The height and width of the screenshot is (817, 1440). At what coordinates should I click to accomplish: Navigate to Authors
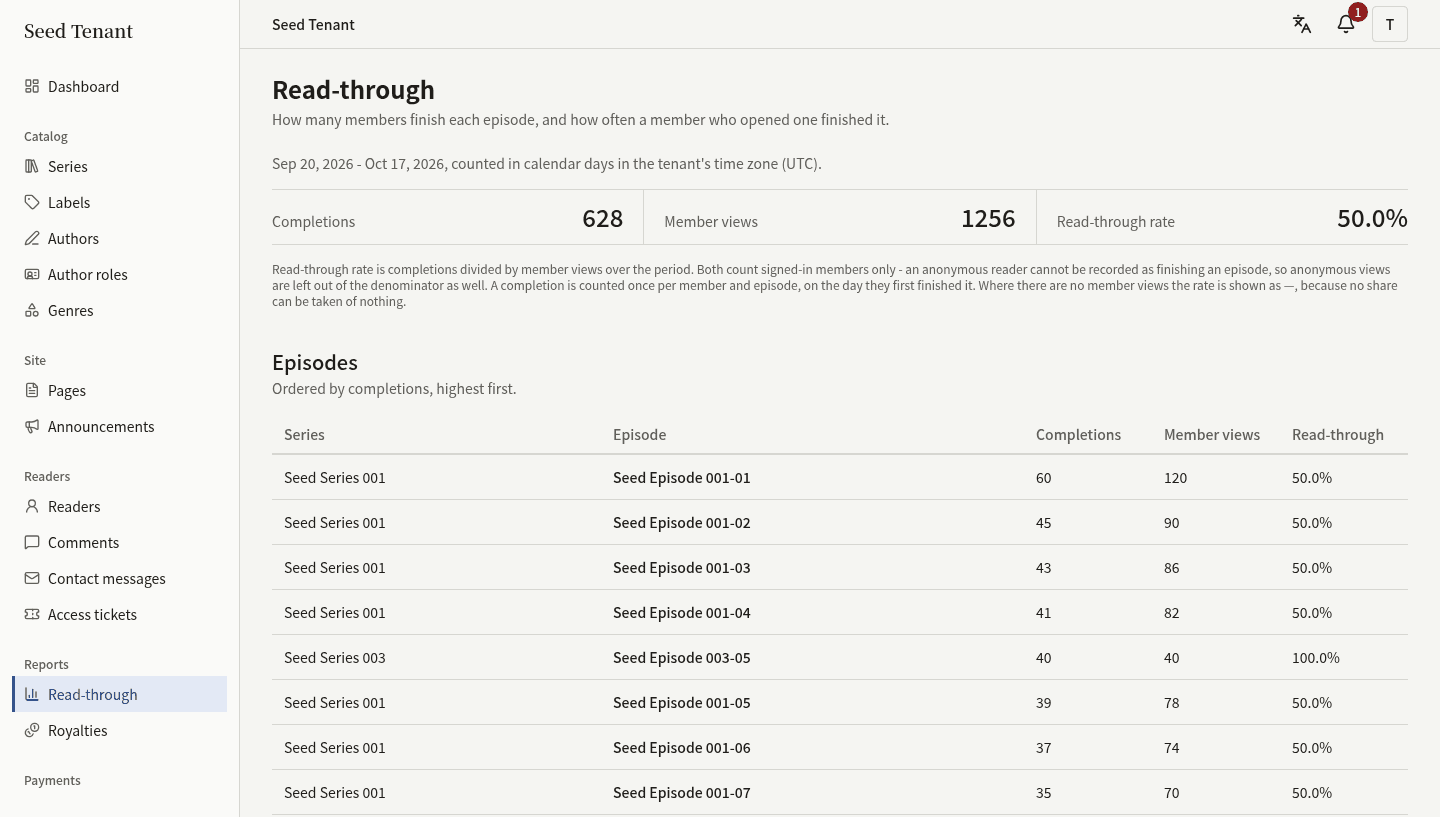coord(119,238)
